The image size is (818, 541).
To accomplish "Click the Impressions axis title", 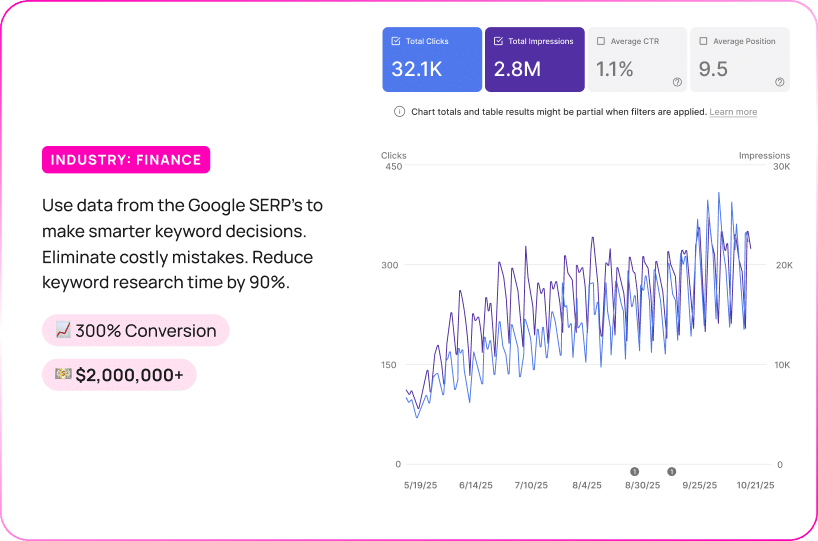I will click(764, 156).
